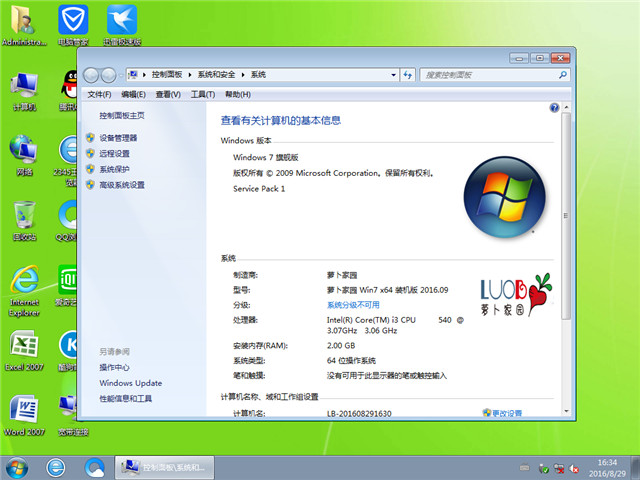Click the control panel icon in address bar
This screenshot has width=640, height=480.
[x=133, y=75]
